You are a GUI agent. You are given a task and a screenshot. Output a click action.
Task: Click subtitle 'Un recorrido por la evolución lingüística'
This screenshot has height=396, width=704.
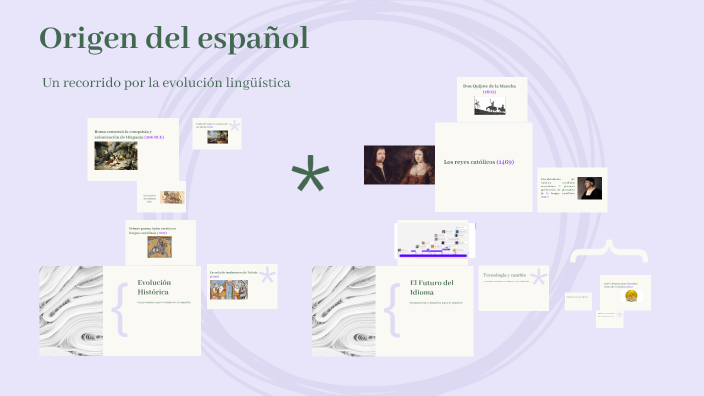pyautogui.click(x=166, y=83)
